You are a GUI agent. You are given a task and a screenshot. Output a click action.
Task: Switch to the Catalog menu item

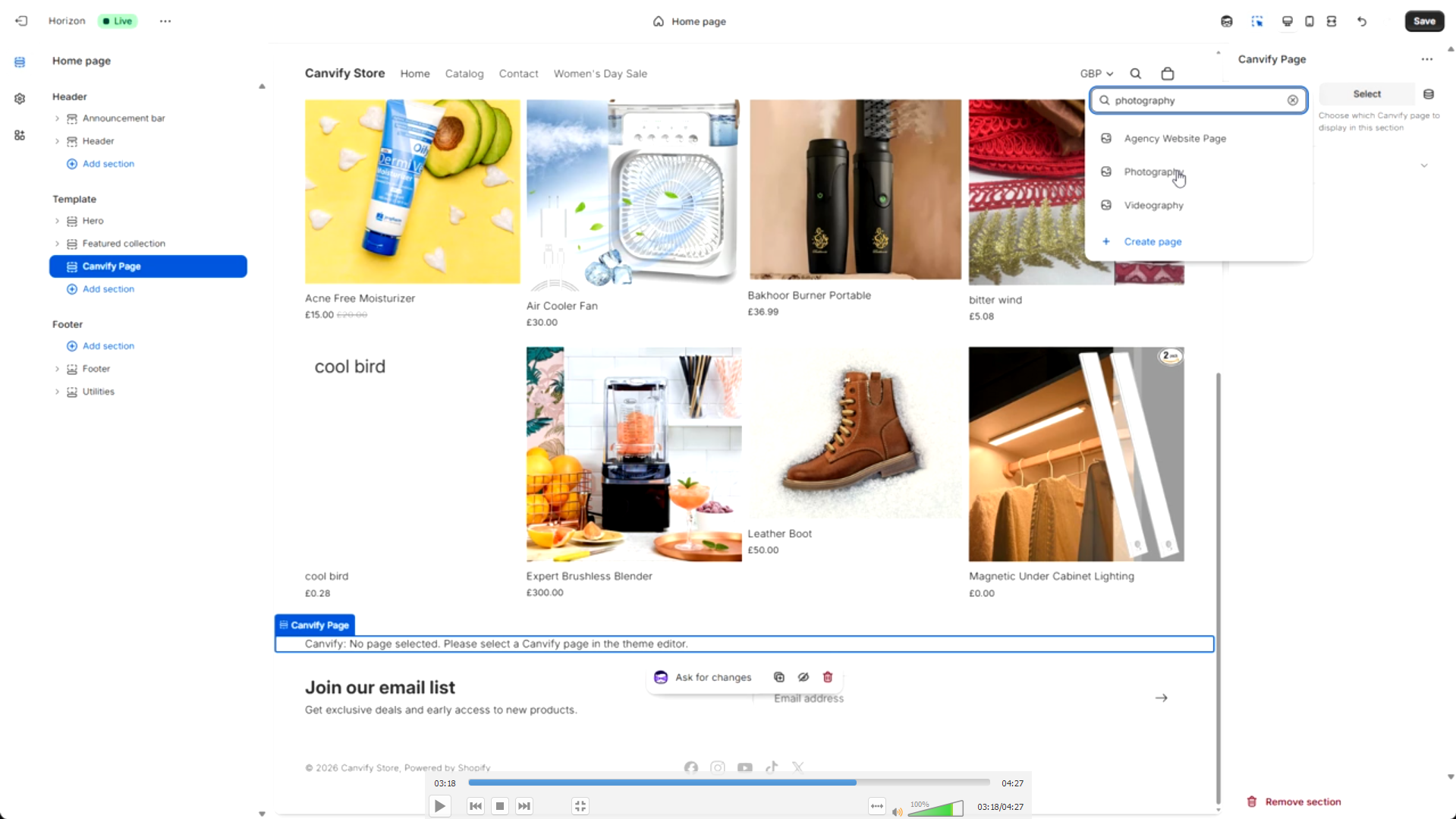tap(464, 74)
